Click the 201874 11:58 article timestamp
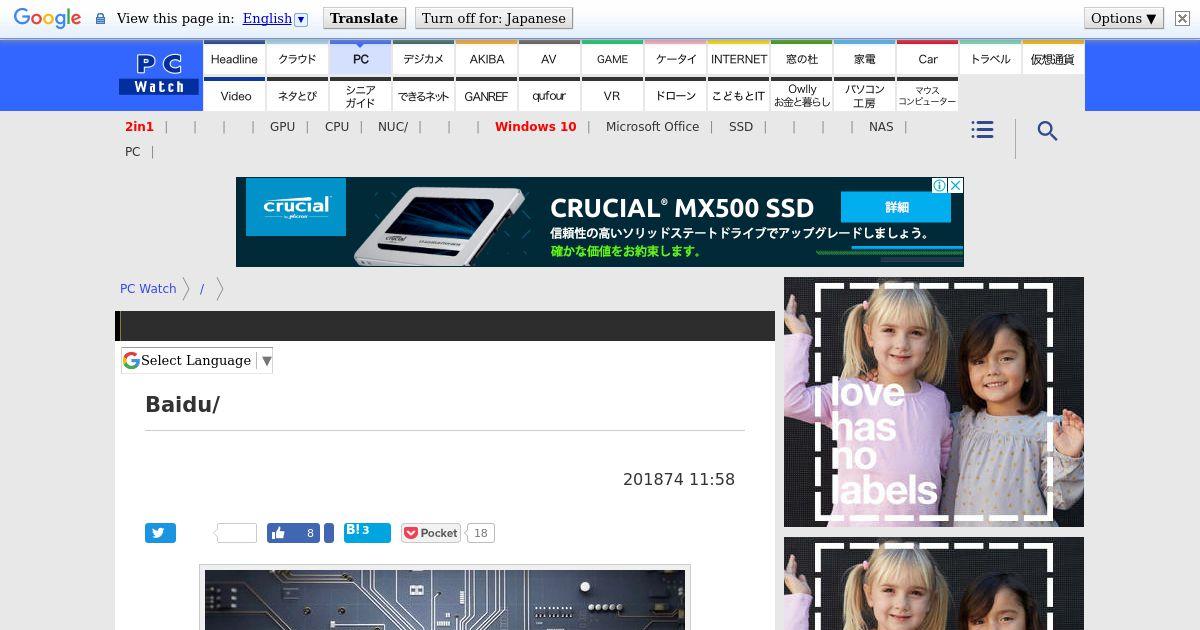1200x630 pixels. pyautogui.click(x=679, y=479)
